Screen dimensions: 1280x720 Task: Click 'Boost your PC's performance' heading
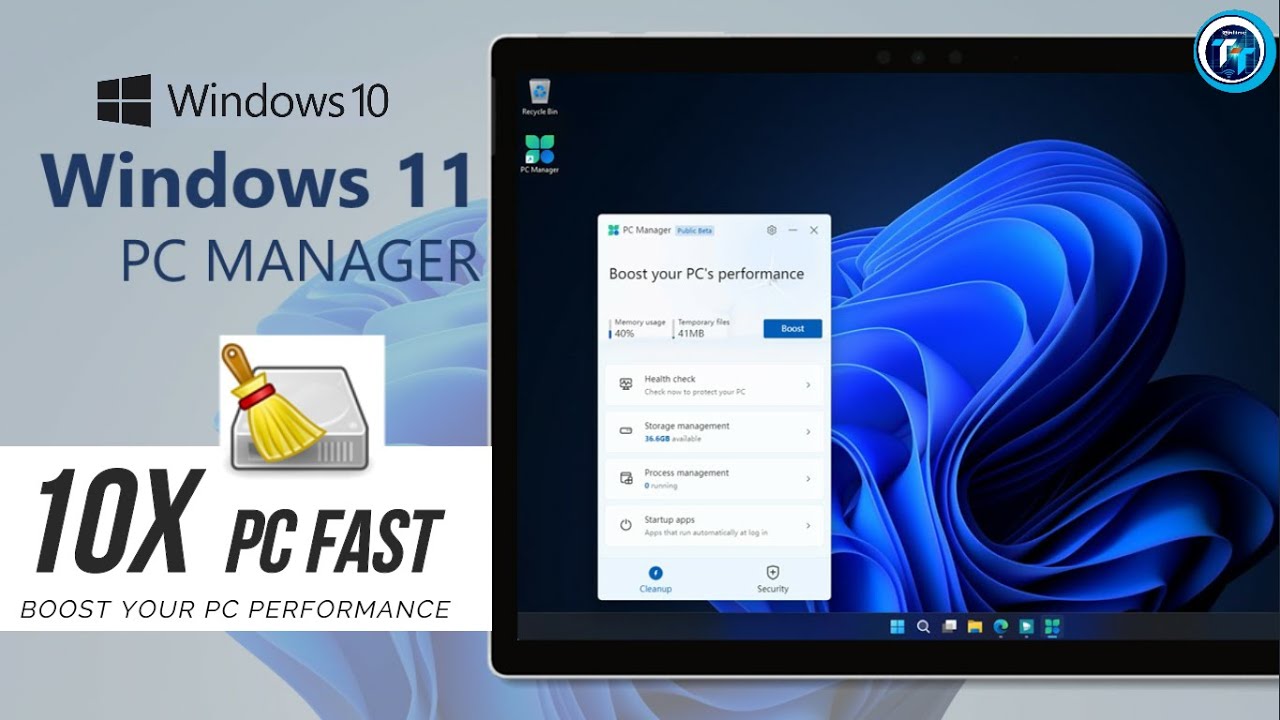pyautogui.click(x=706, y=274)
